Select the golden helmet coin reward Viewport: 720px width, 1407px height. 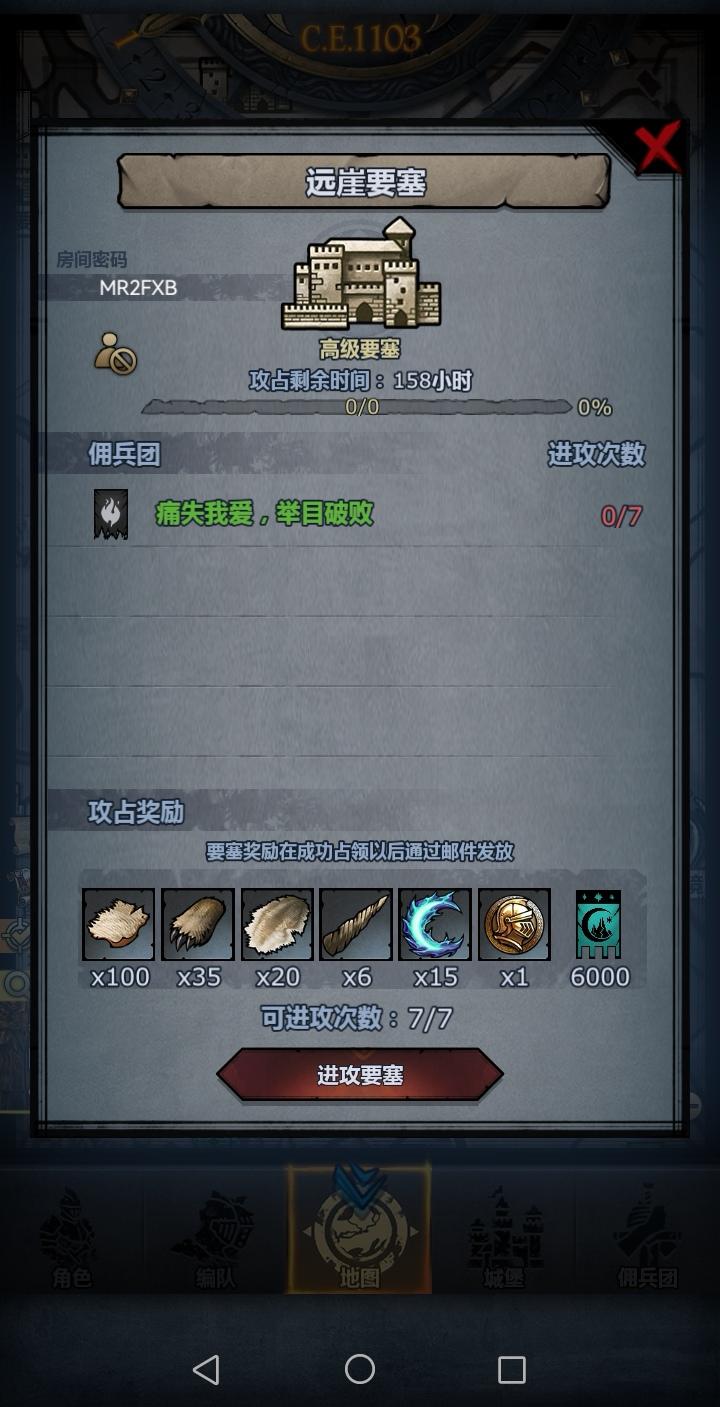pos(514,924)
